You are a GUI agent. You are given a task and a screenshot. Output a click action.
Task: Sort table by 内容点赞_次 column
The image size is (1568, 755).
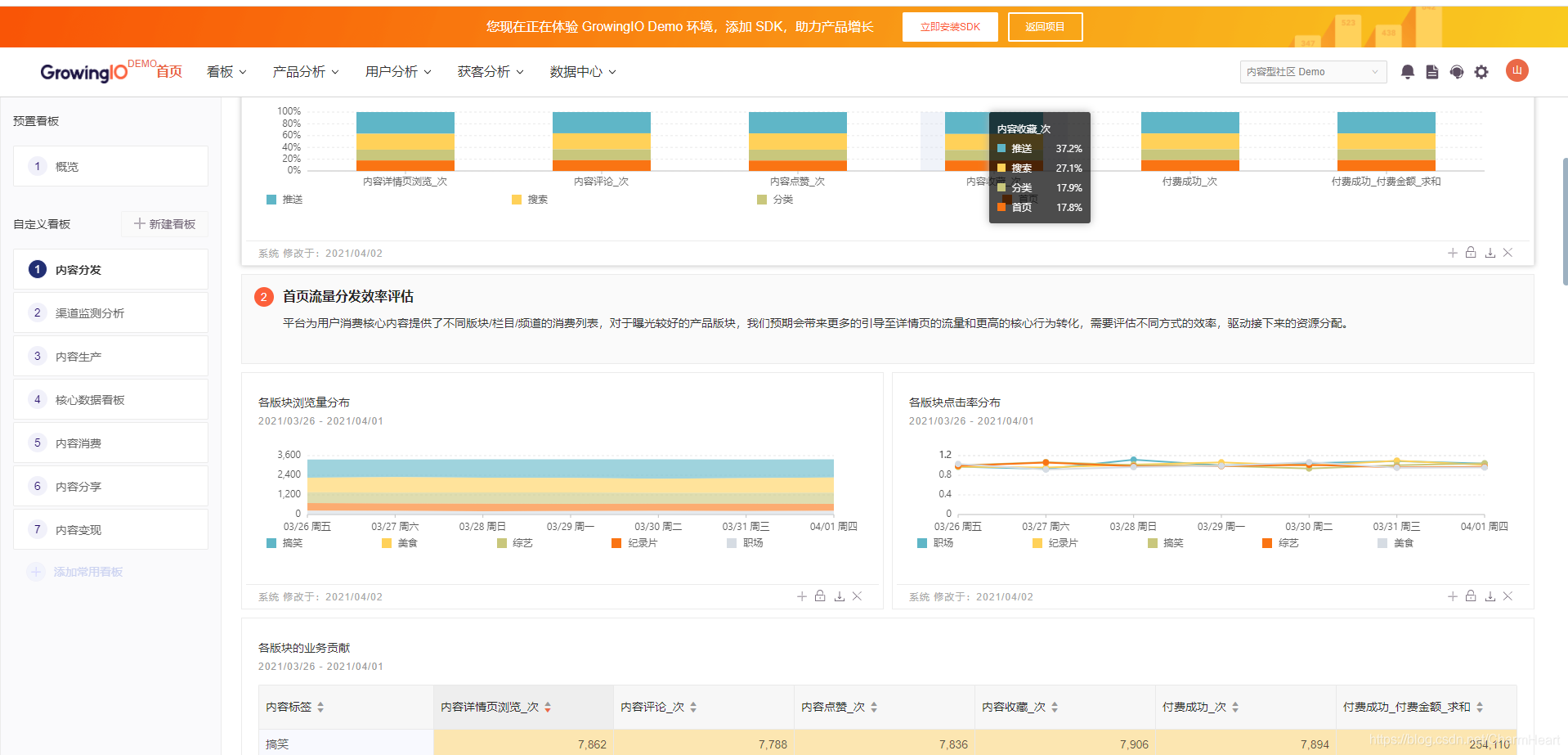874,707
